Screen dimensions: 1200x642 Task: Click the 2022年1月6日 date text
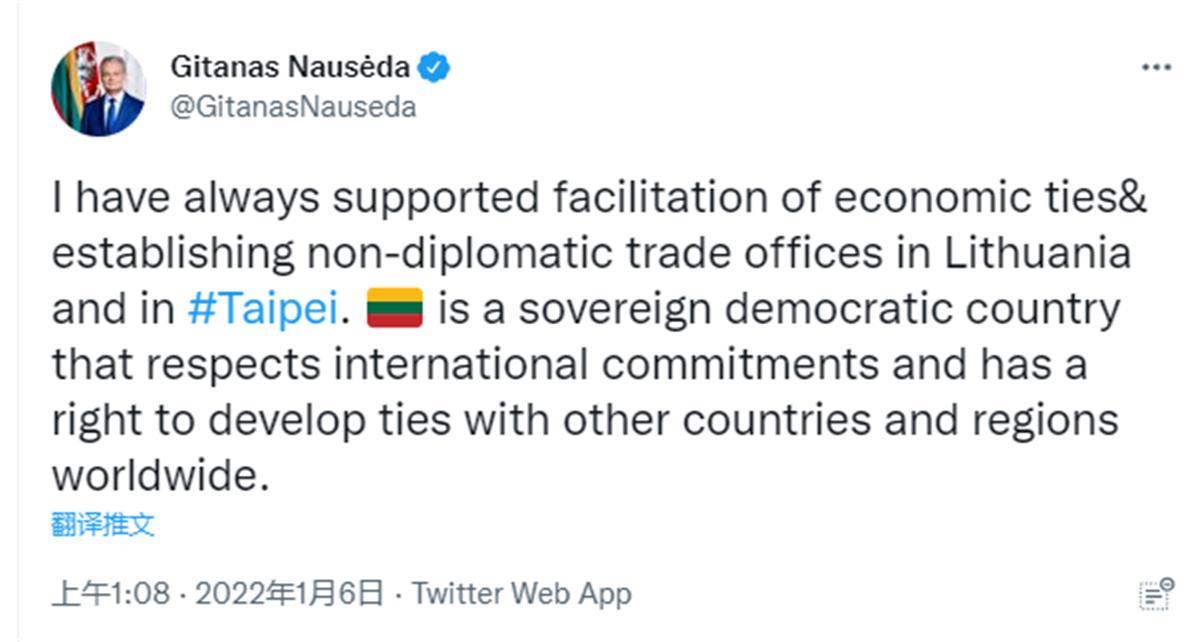pos(289,593)
